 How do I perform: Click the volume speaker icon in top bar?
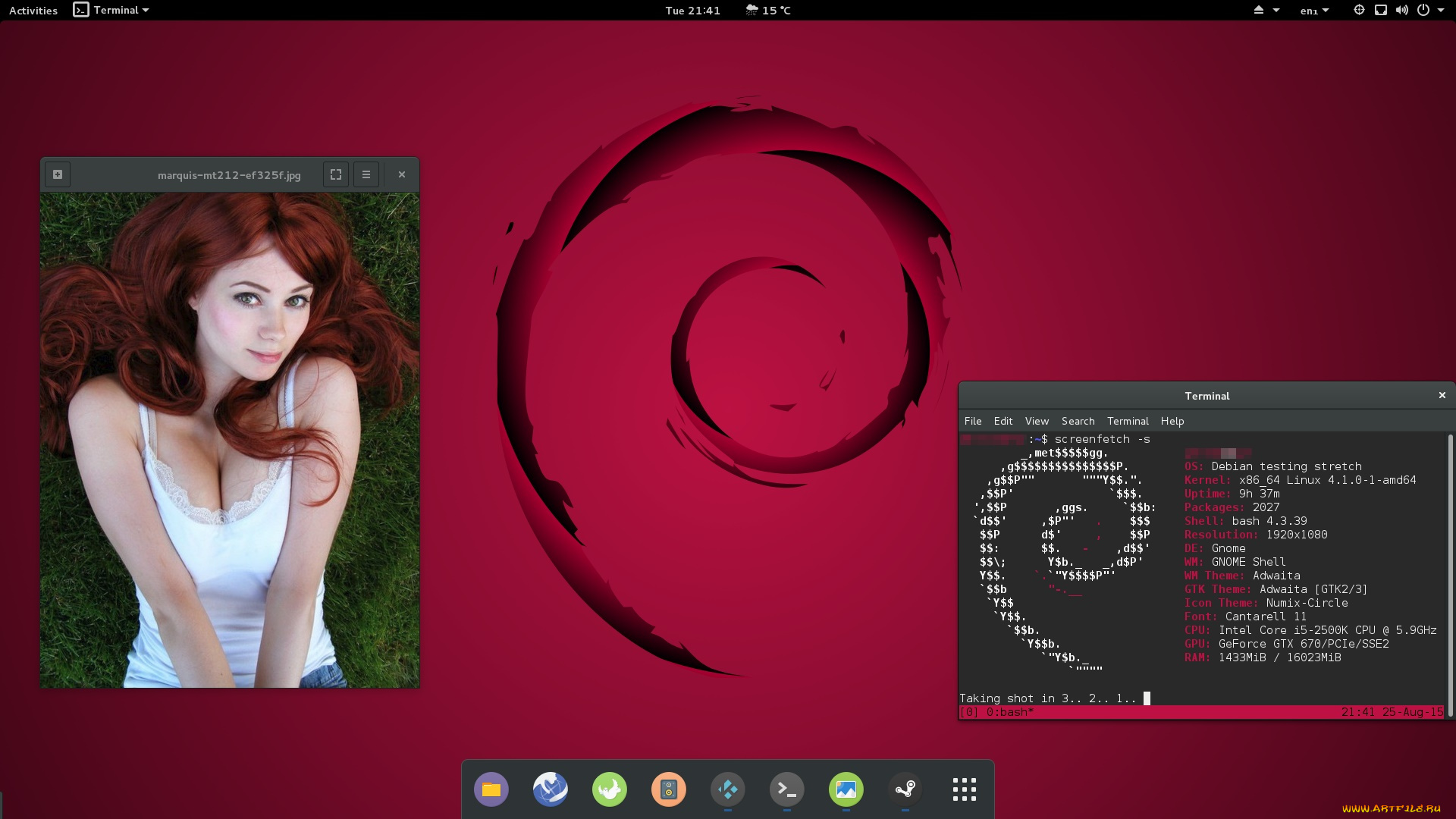[1401, 10]
